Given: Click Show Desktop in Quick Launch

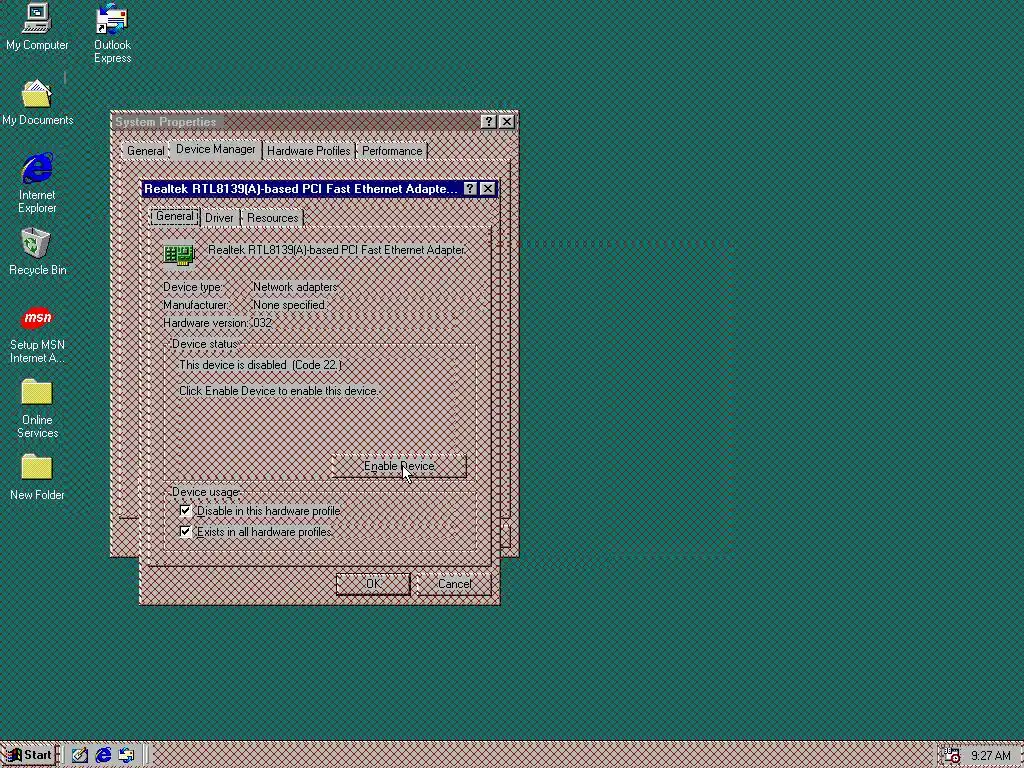Looking at the screenshot, I should [x=80, y=756].
